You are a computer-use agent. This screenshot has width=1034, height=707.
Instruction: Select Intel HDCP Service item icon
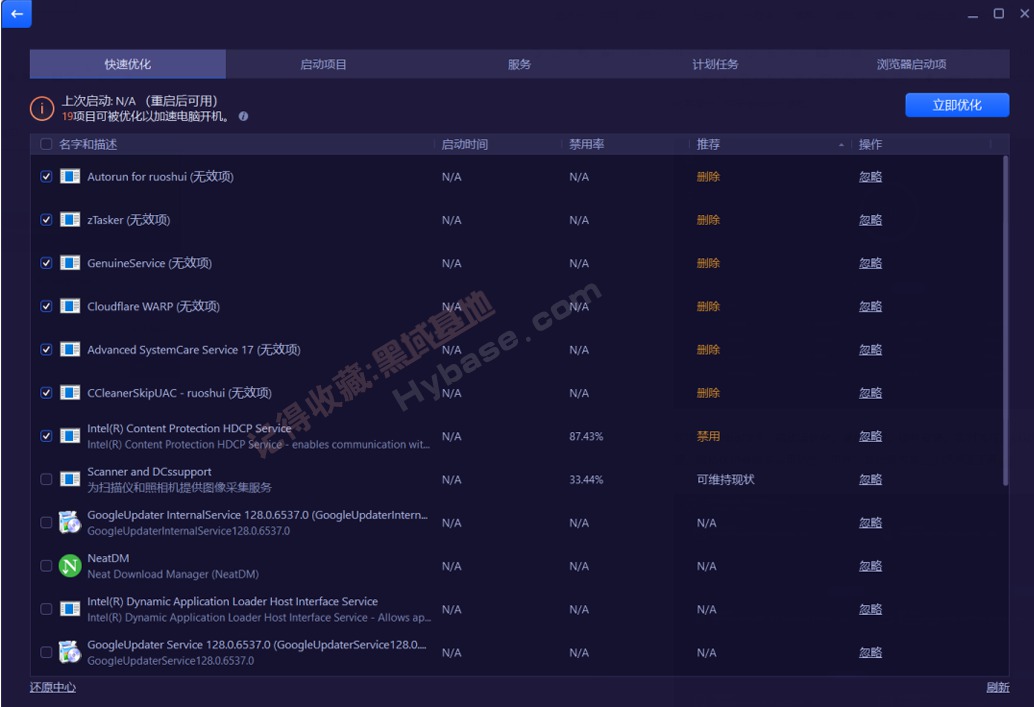coord(70,436)
